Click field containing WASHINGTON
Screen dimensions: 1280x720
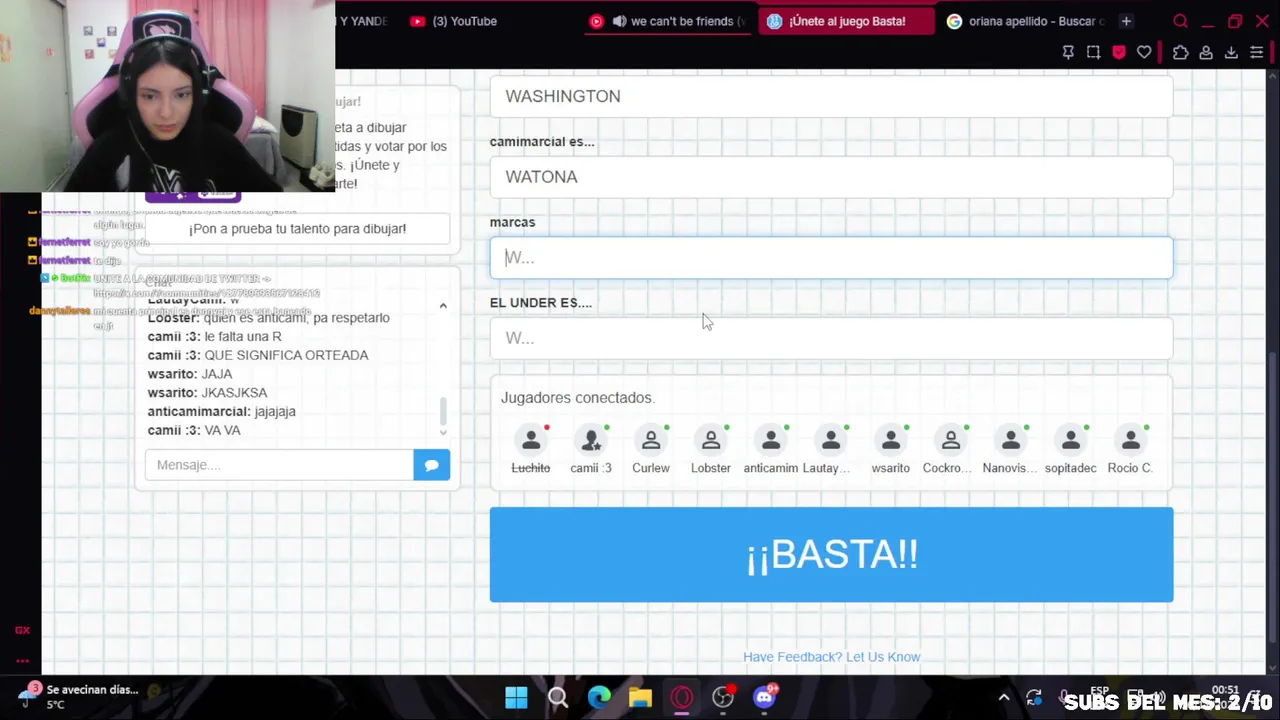pyautogui.click(x=831, y=97)
